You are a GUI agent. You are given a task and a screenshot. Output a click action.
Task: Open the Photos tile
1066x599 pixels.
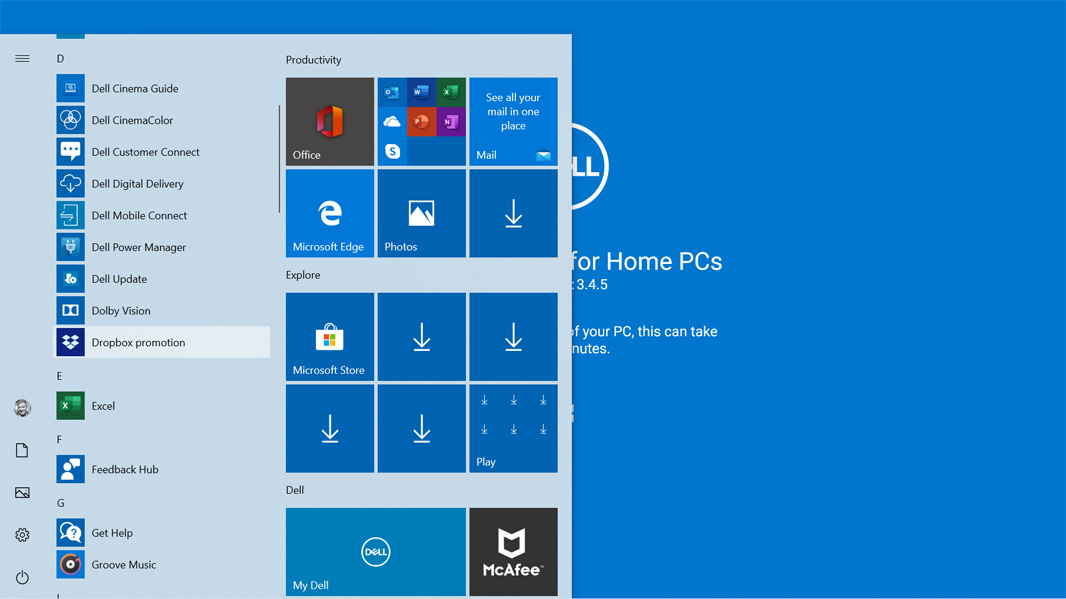(421, 213)
